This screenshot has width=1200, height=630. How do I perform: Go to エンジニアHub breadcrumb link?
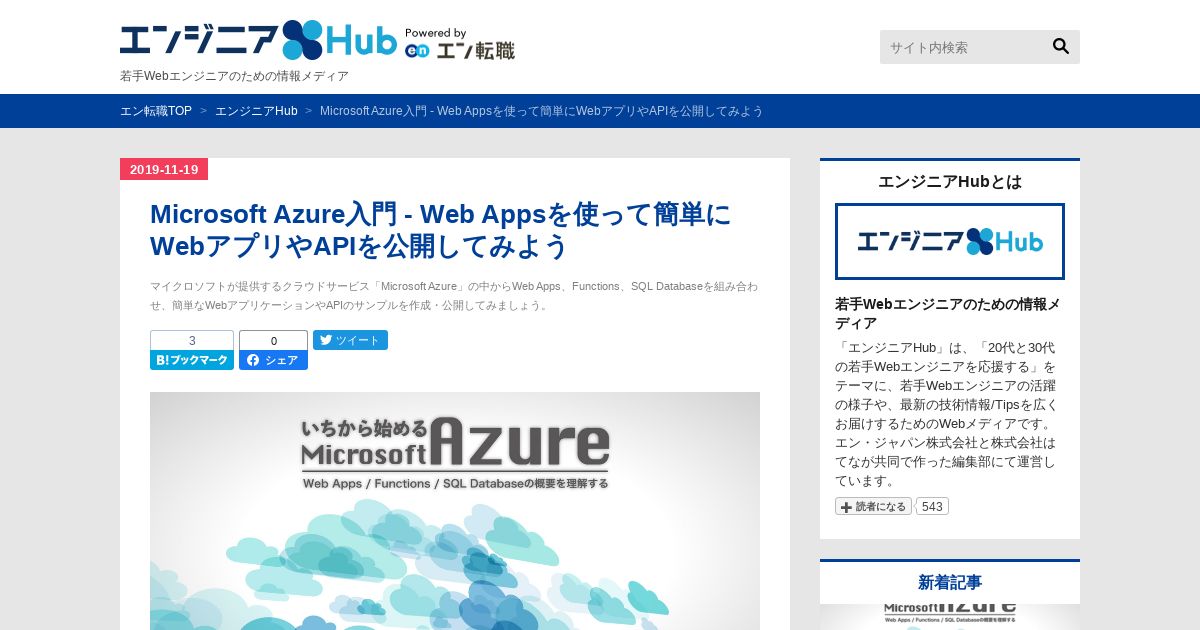pos(256,111)
